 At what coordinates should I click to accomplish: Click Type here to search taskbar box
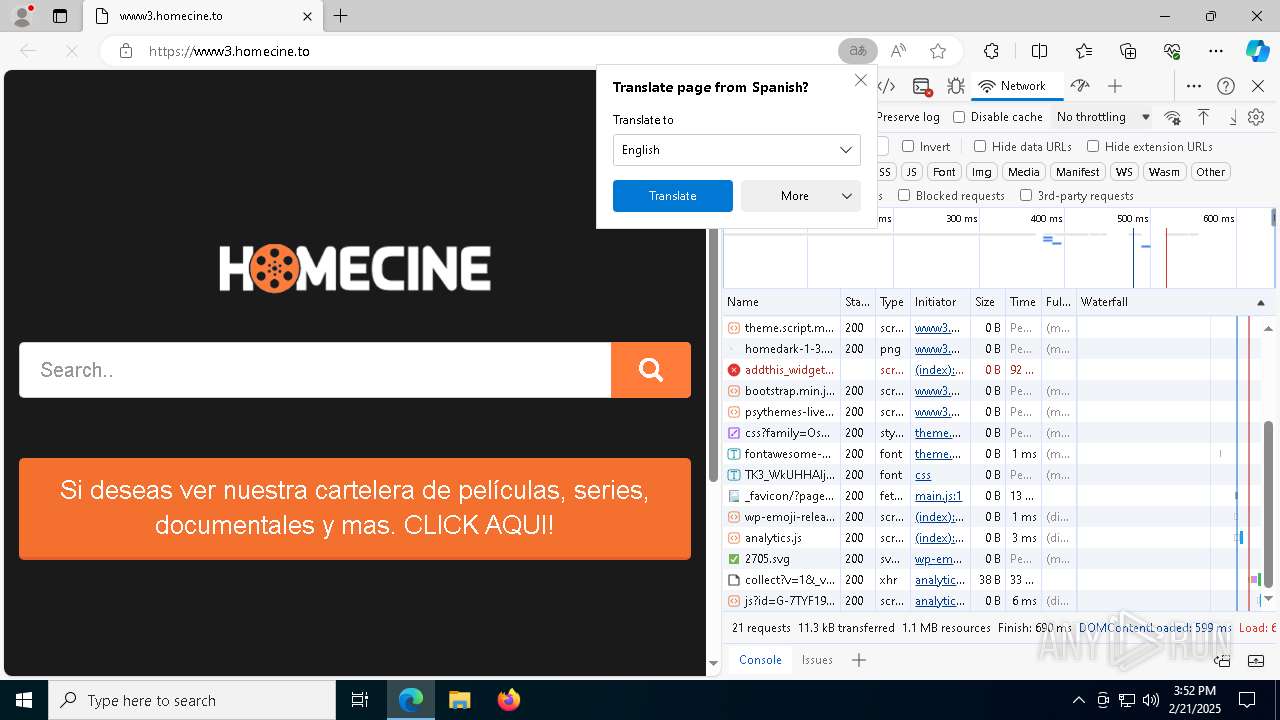pyautogui.click(x=192, y=700)
